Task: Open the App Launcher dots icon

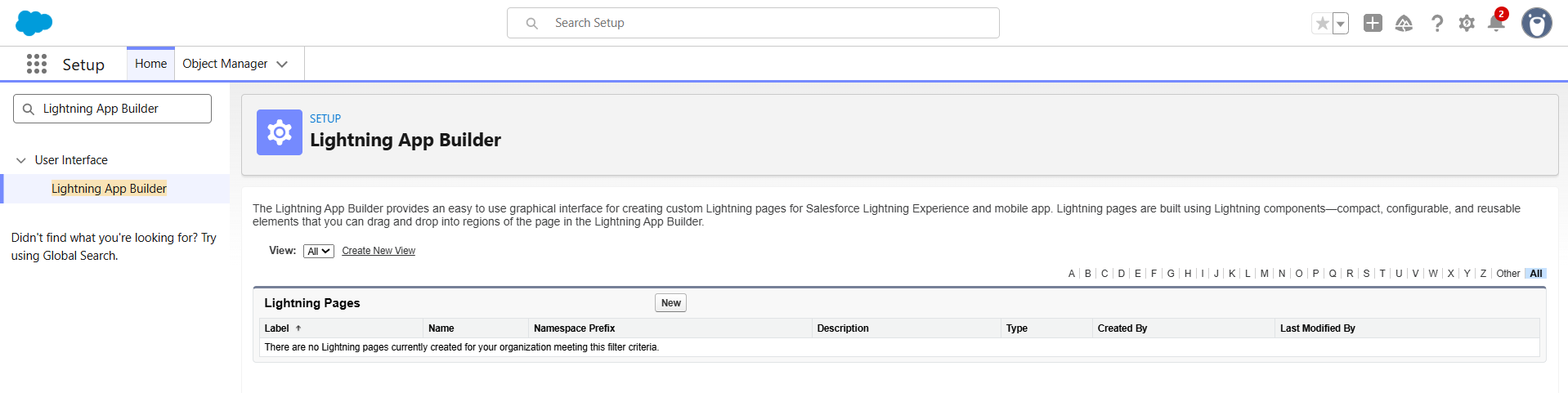Action: click(37, 64)
